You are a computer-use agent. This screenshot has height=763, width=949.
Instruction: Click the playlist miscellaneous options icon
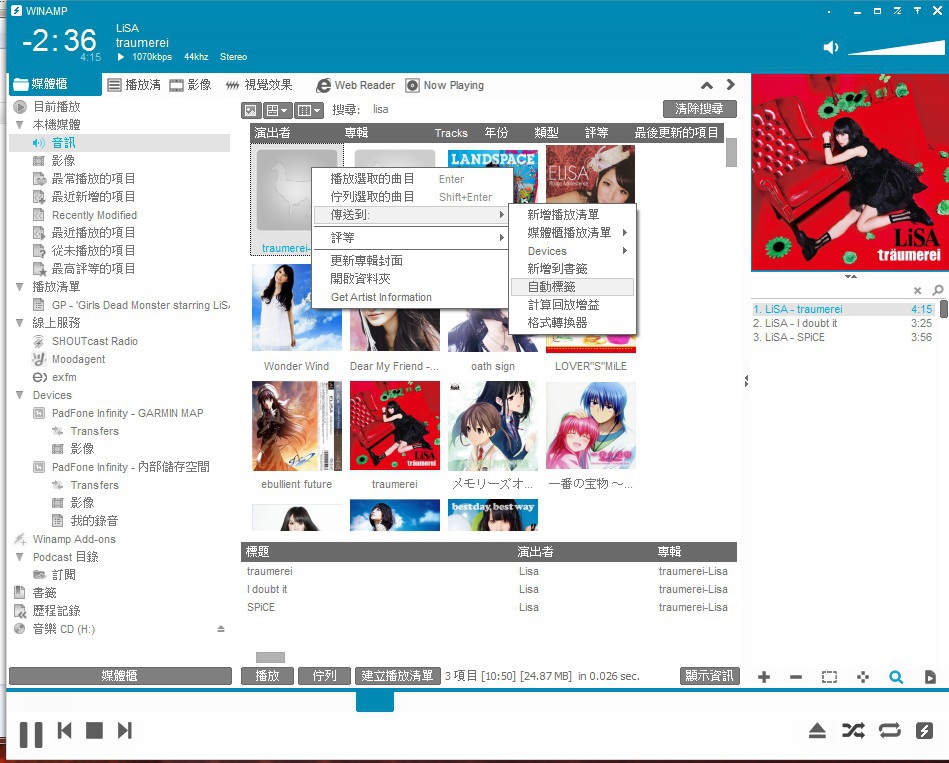[x=863, y=677]
